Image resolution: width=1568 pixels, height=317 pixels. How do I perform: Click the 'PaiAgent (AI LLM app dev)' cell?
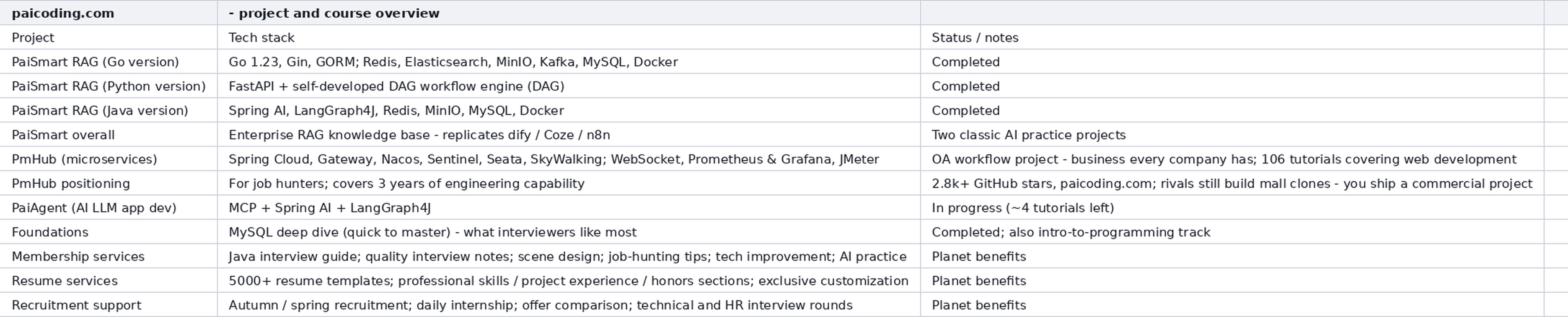pyautogui.click(x=109, y=208)
